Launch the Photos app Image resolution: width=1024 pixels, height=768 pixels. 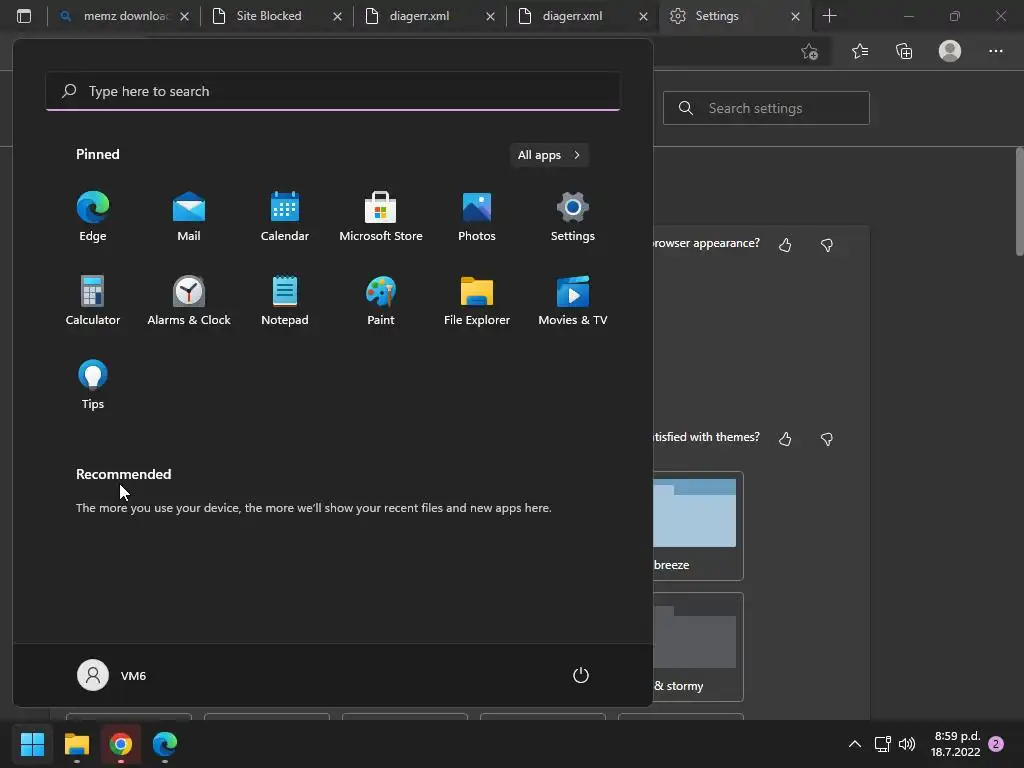pos(477,217)
